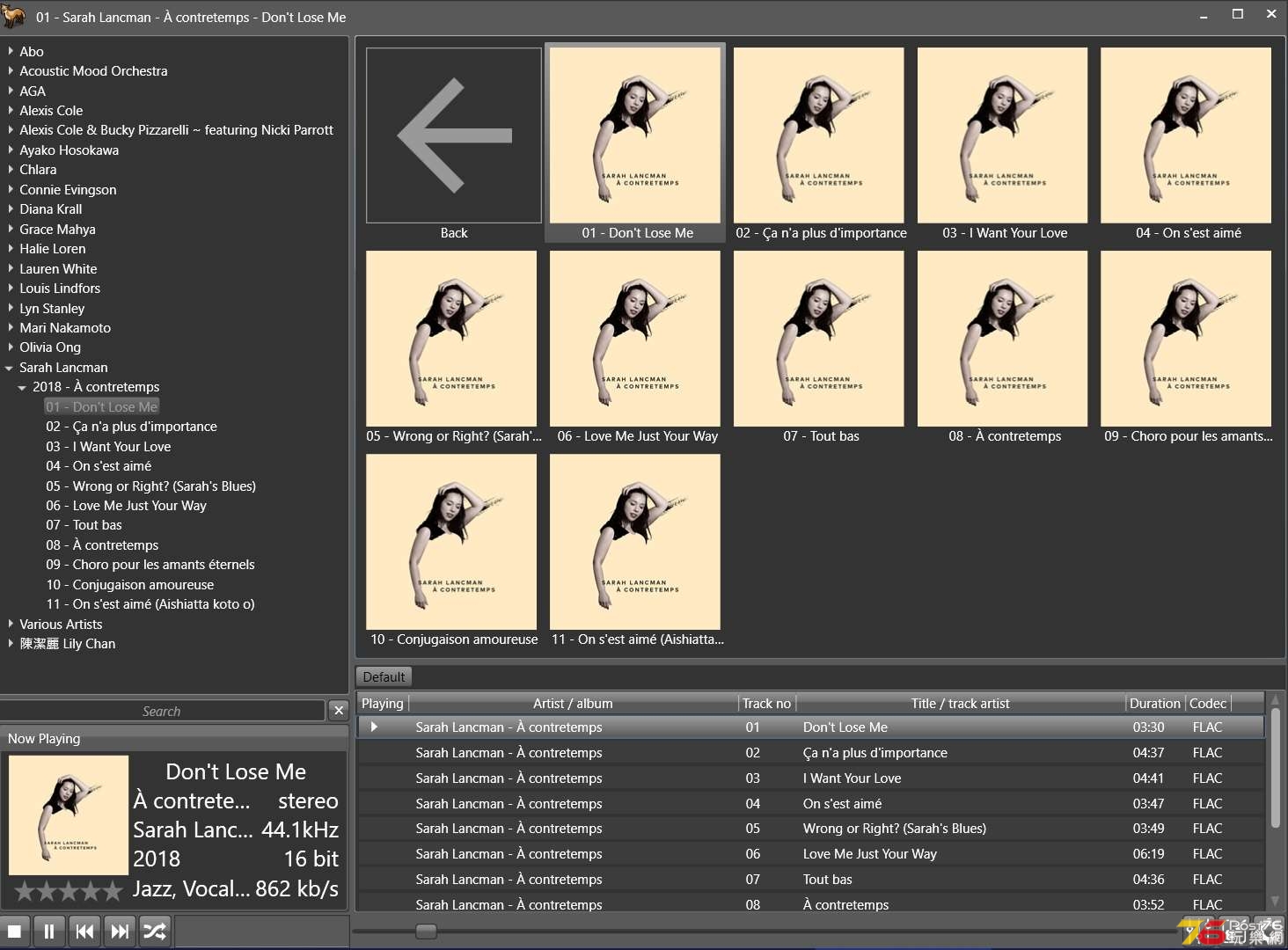This screenshot has width=1288, height=950.
Task: Expand the 陳潔麗 Lily Chan node
Action: click(x=10, y=643)
